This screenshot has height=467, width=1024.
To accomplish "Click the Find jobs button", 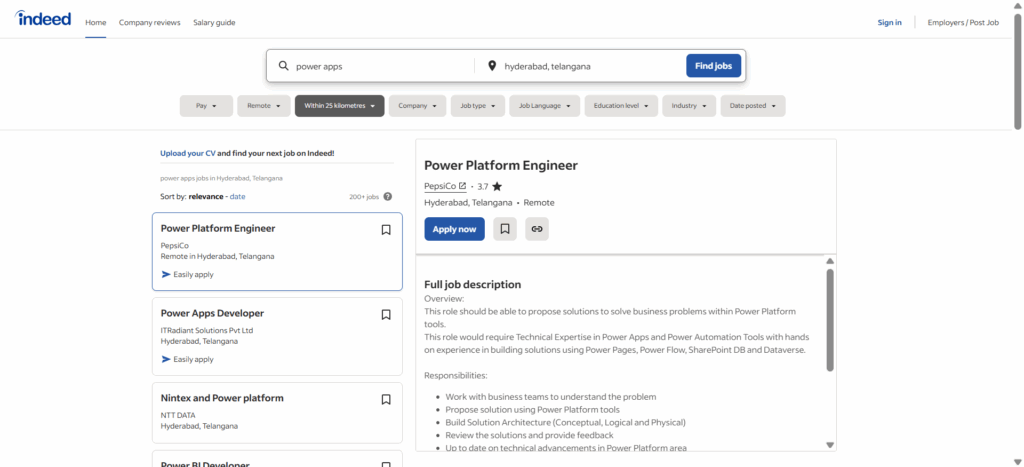I will point(713,66).
